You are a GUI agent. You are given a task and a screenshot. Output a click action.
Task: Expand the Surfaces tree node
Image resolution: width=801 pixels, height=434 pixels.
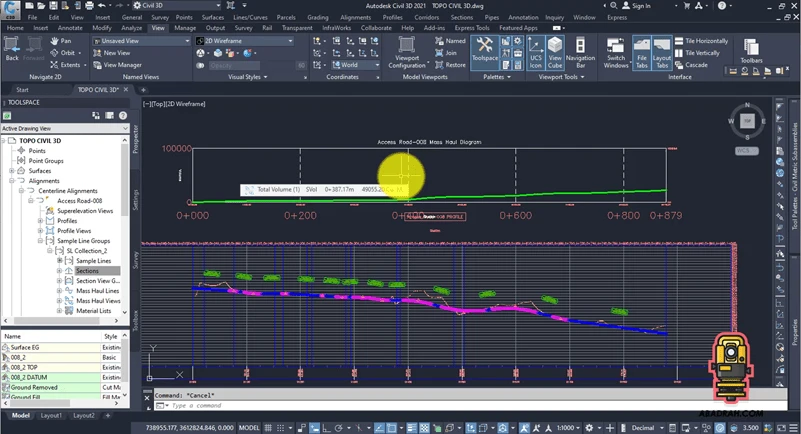coord(12,170)
